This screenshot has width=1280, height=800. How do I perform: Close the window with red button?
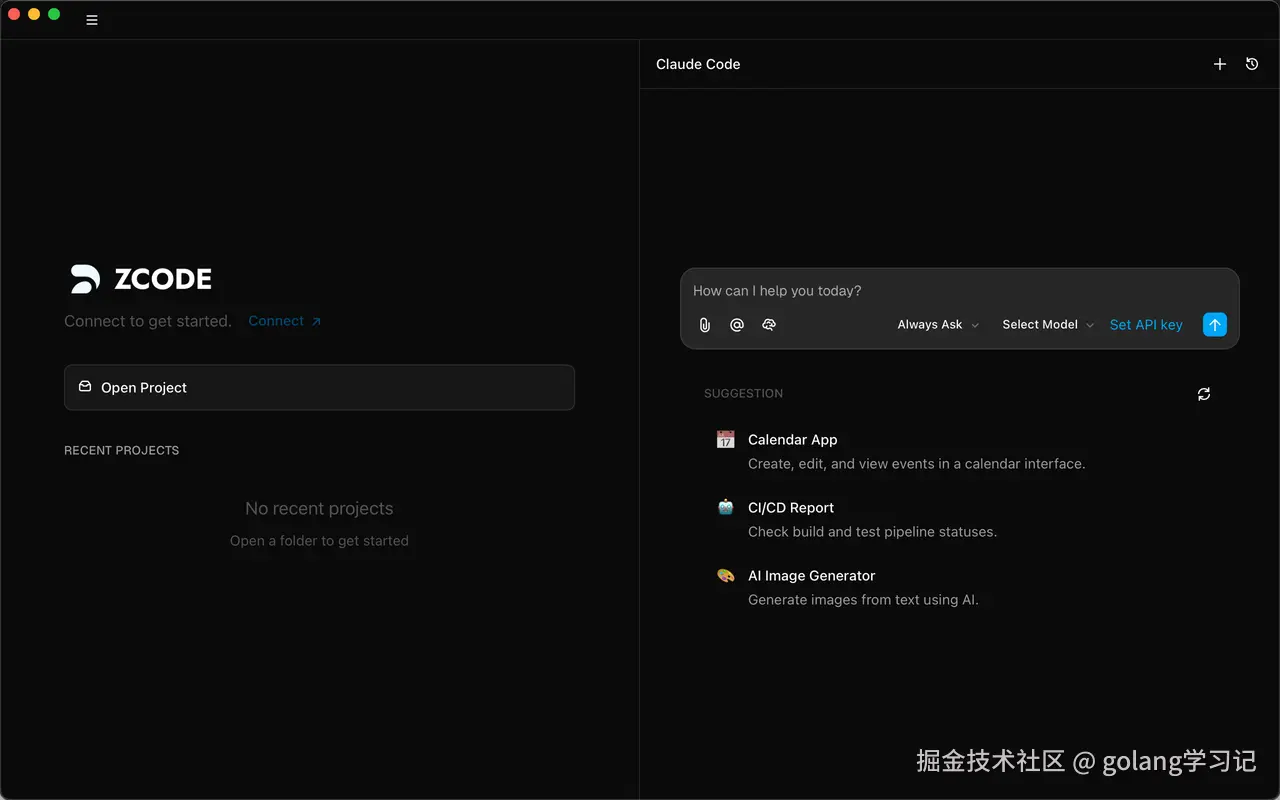(x=14, y=14)
